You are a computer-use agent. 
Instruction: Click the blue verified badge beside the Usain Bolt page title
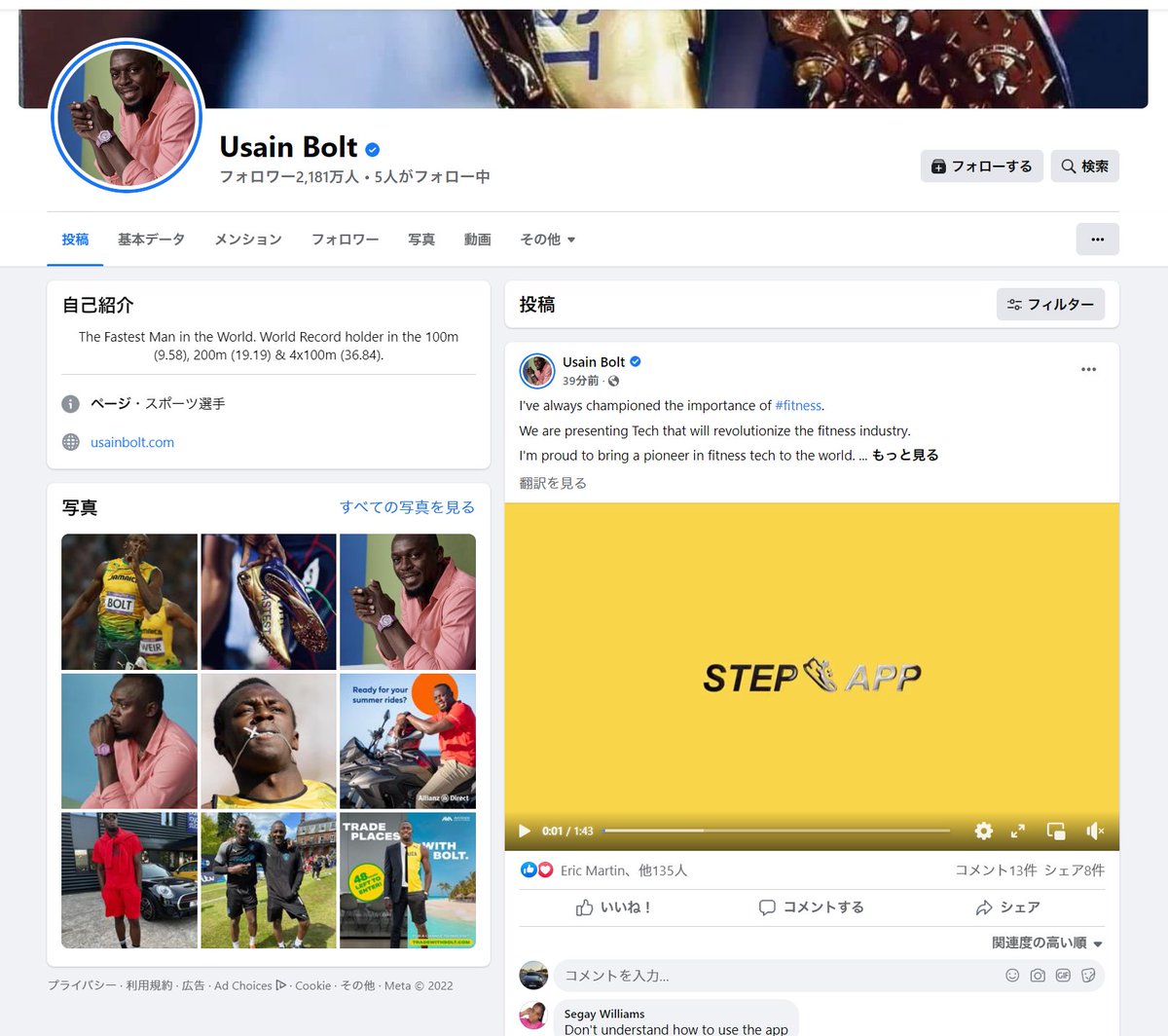[373, 149]
